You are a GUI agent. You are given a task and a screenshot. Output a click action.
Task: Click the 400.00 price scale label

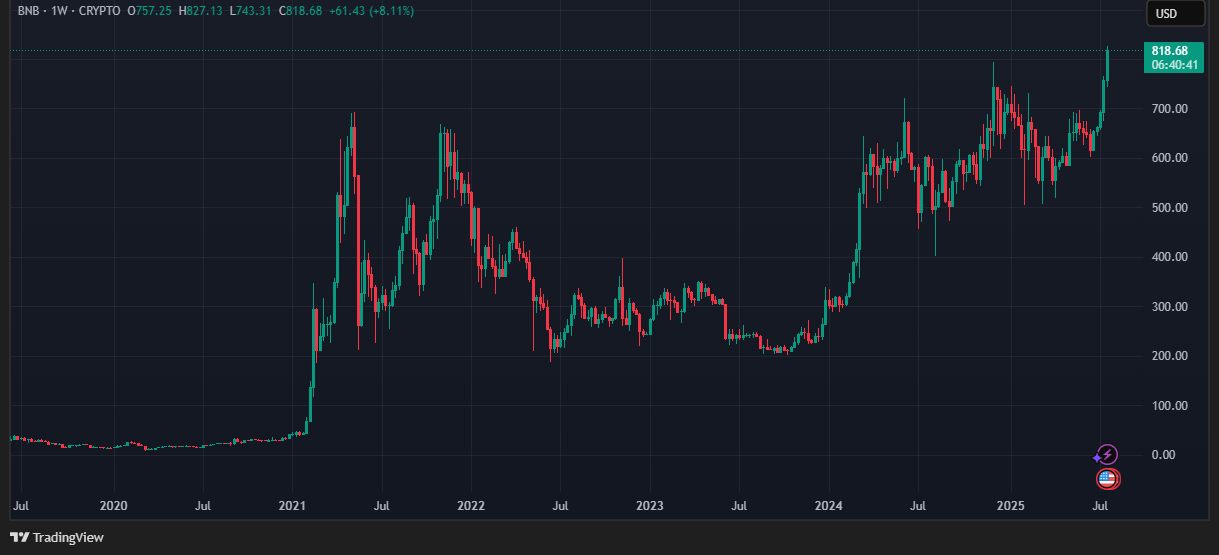coord(1168,257)
